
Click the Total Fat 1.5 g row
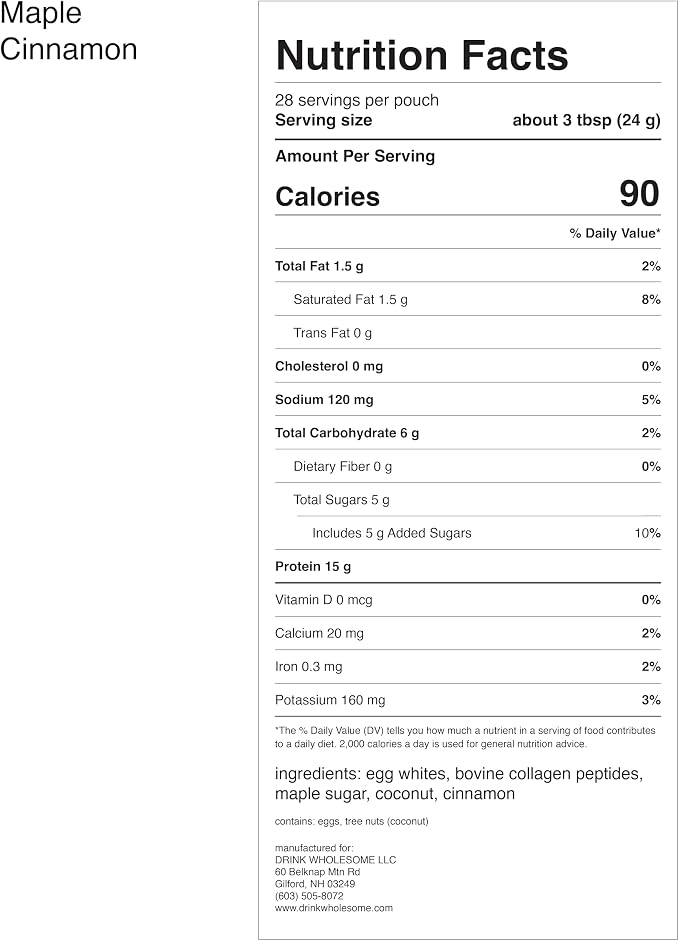pos(468,266)
